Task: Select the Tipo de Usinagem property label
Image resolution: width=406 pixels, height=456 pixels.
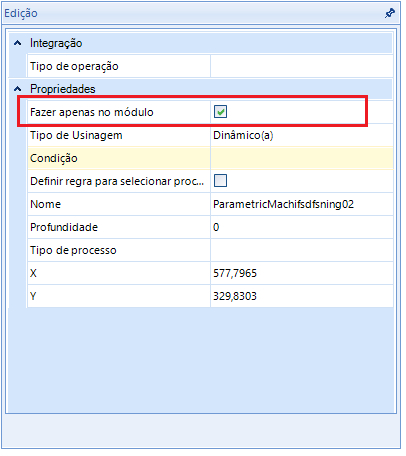Action: [x=77, y=136]
